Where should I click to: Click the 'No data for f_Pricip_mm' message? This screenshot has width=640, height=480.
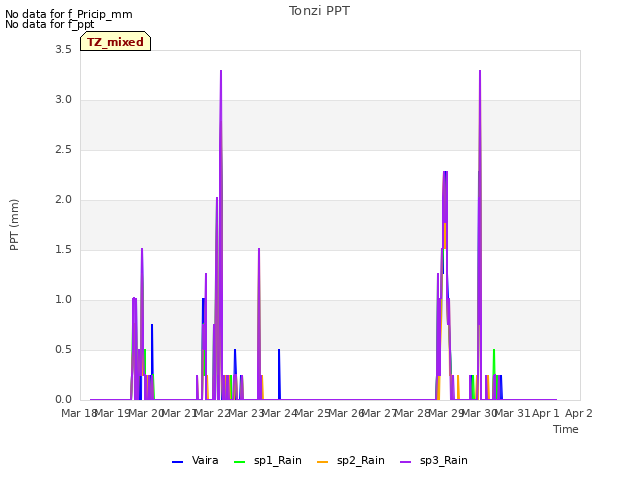click(69, 14)
